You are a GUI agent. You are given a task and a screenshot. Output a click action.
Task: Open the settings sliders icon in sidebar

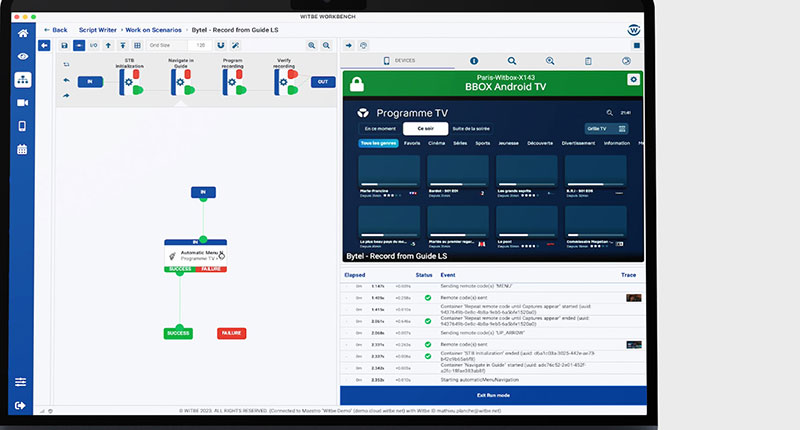click(x=21, y=382)
